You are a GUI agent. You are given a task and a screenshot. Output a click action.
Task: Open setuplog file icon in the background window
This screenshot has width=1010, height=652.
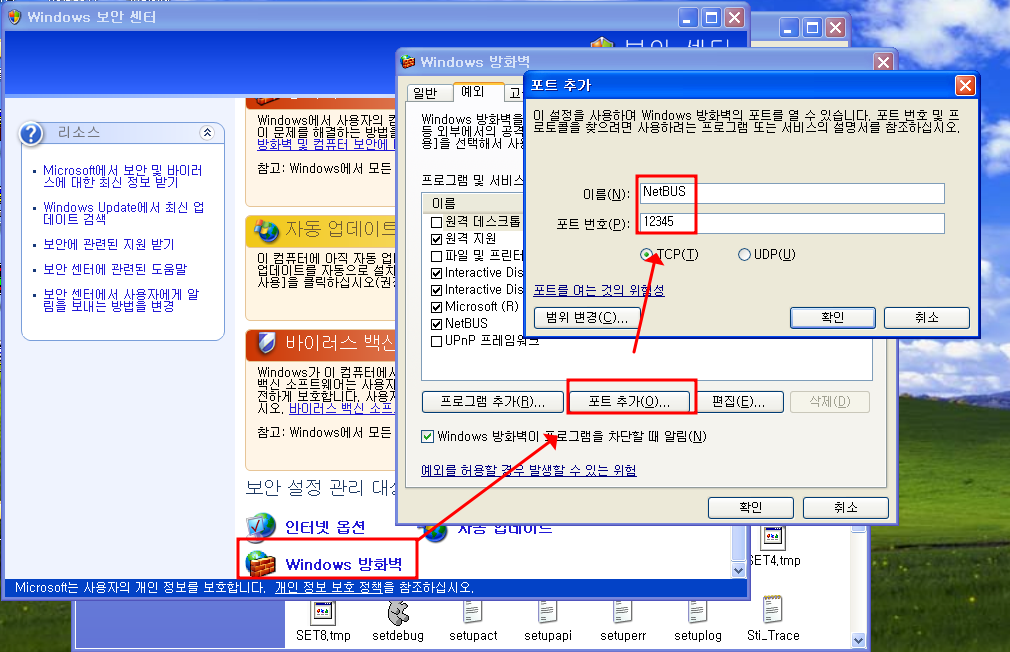(697, 612)
